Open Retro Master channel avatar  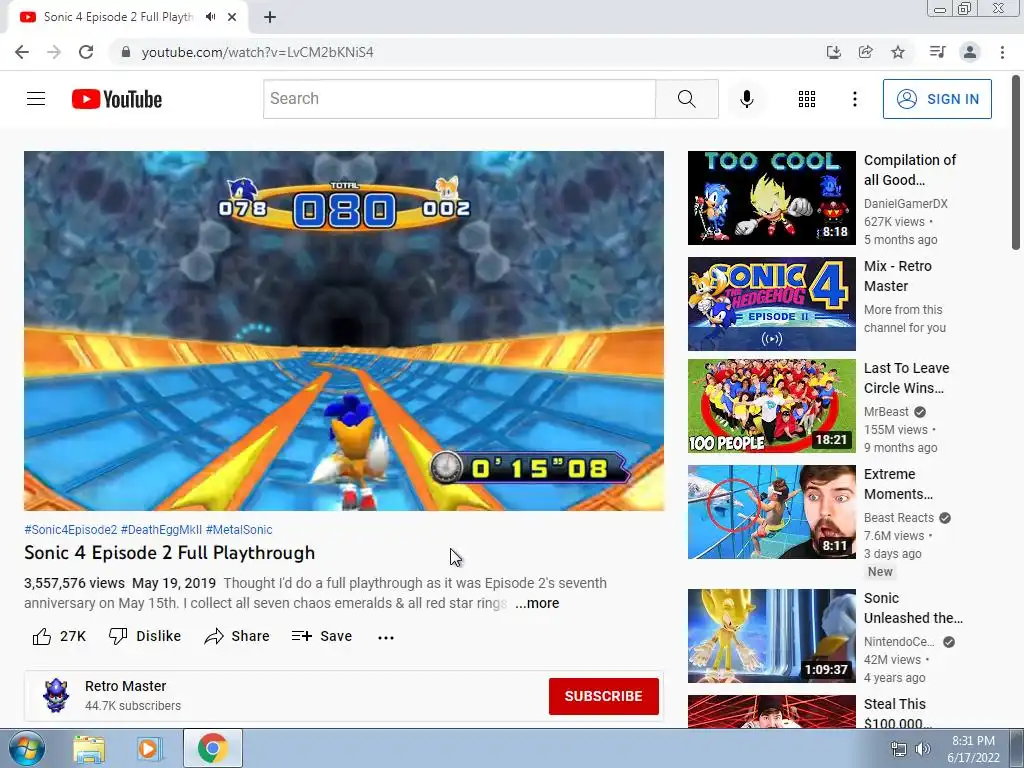coord(56,696)
